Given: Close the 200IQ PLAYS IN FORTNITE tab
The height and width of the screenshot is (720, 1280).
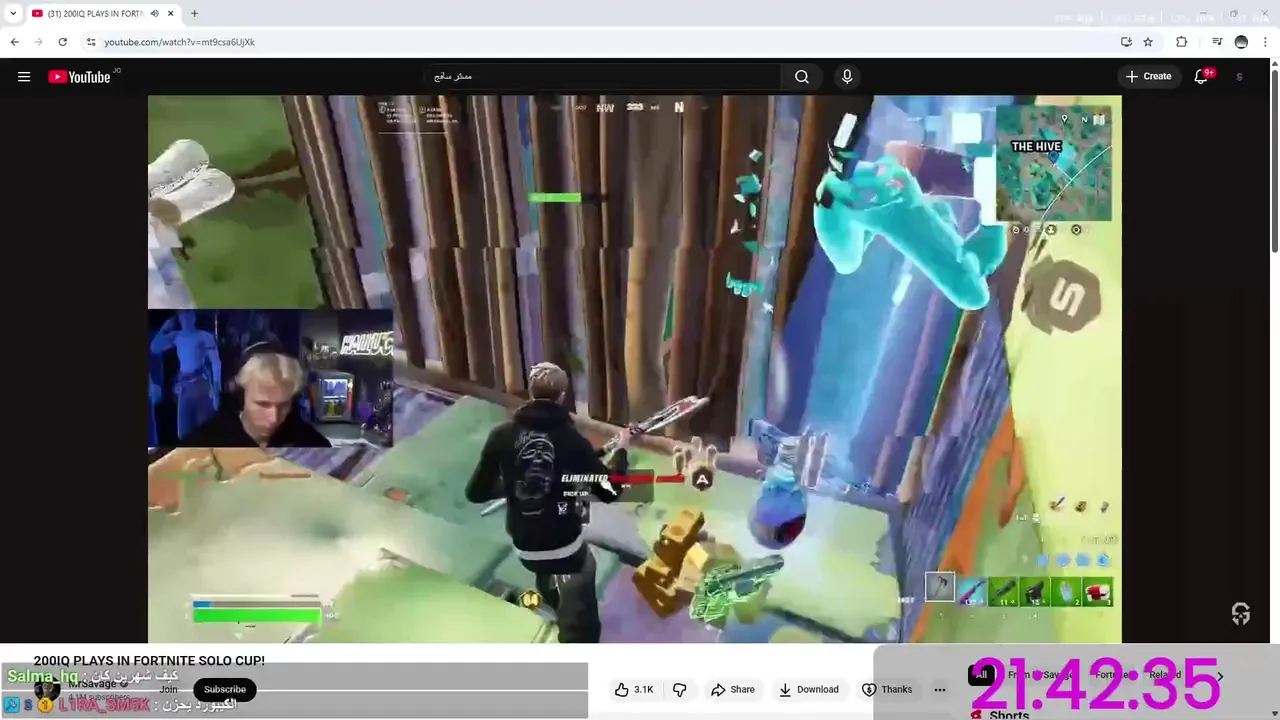Looking at the screenshot, I should [x=171, y=14].
